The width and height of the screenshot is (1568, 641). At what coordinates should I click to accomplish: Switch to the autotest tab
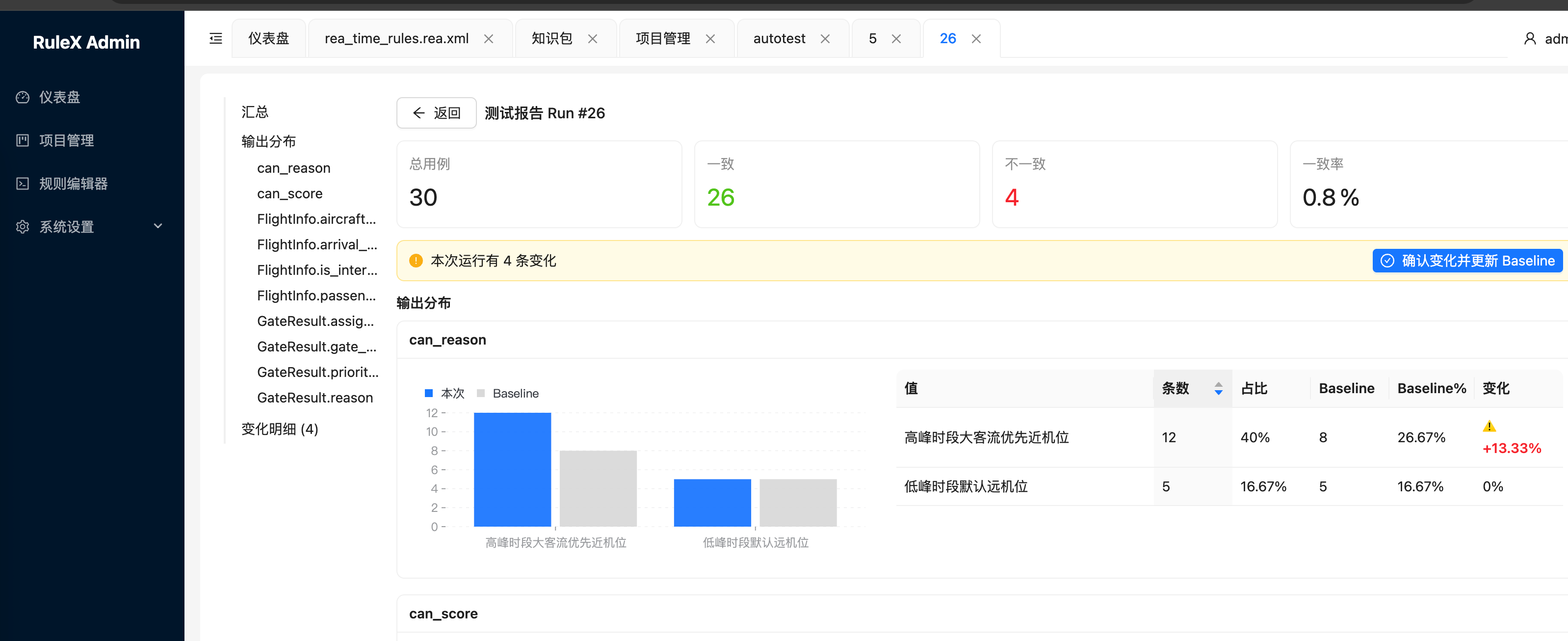(x=779, y=38)
